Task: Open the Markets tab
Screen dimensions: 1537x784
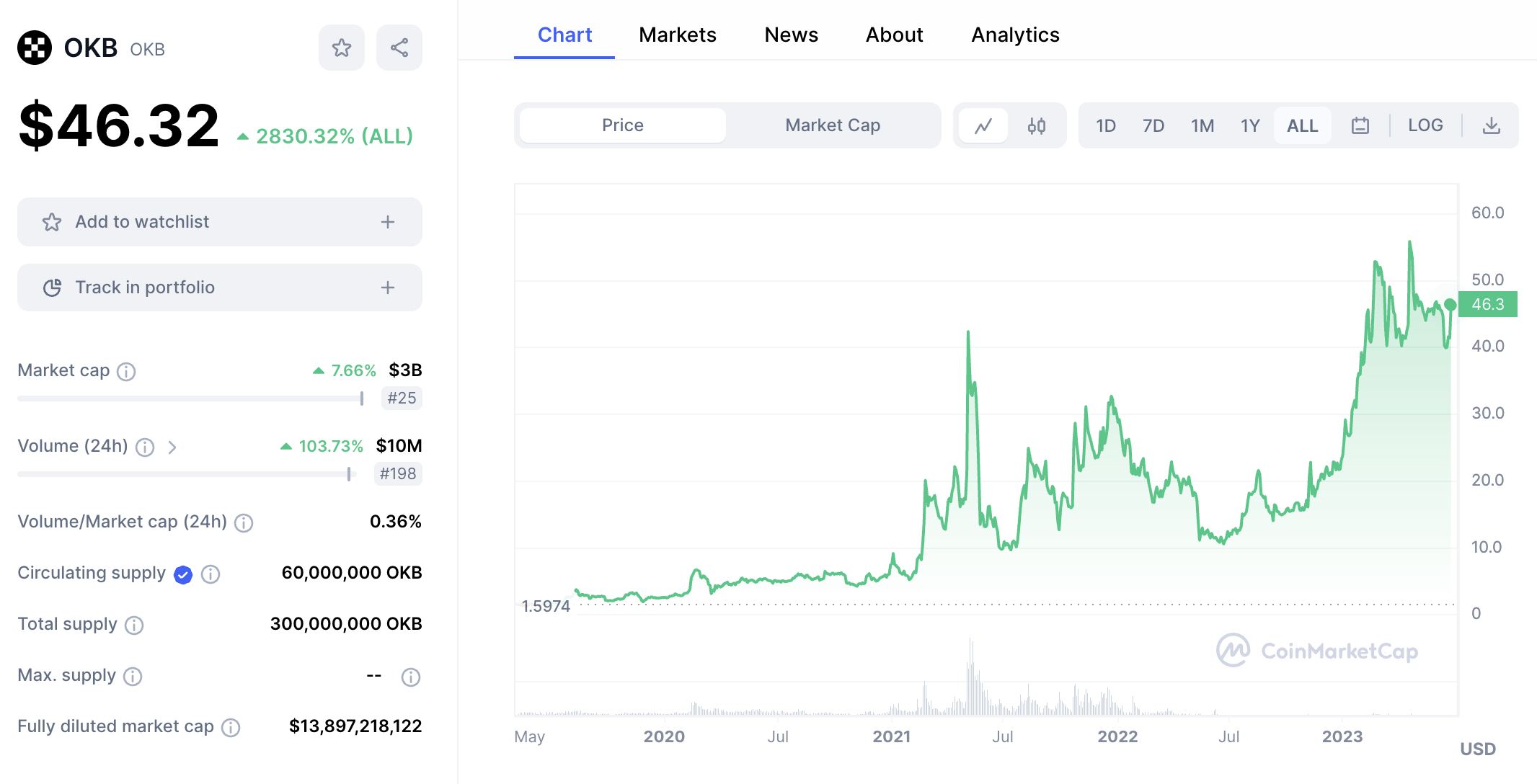Action: (677, 35)
